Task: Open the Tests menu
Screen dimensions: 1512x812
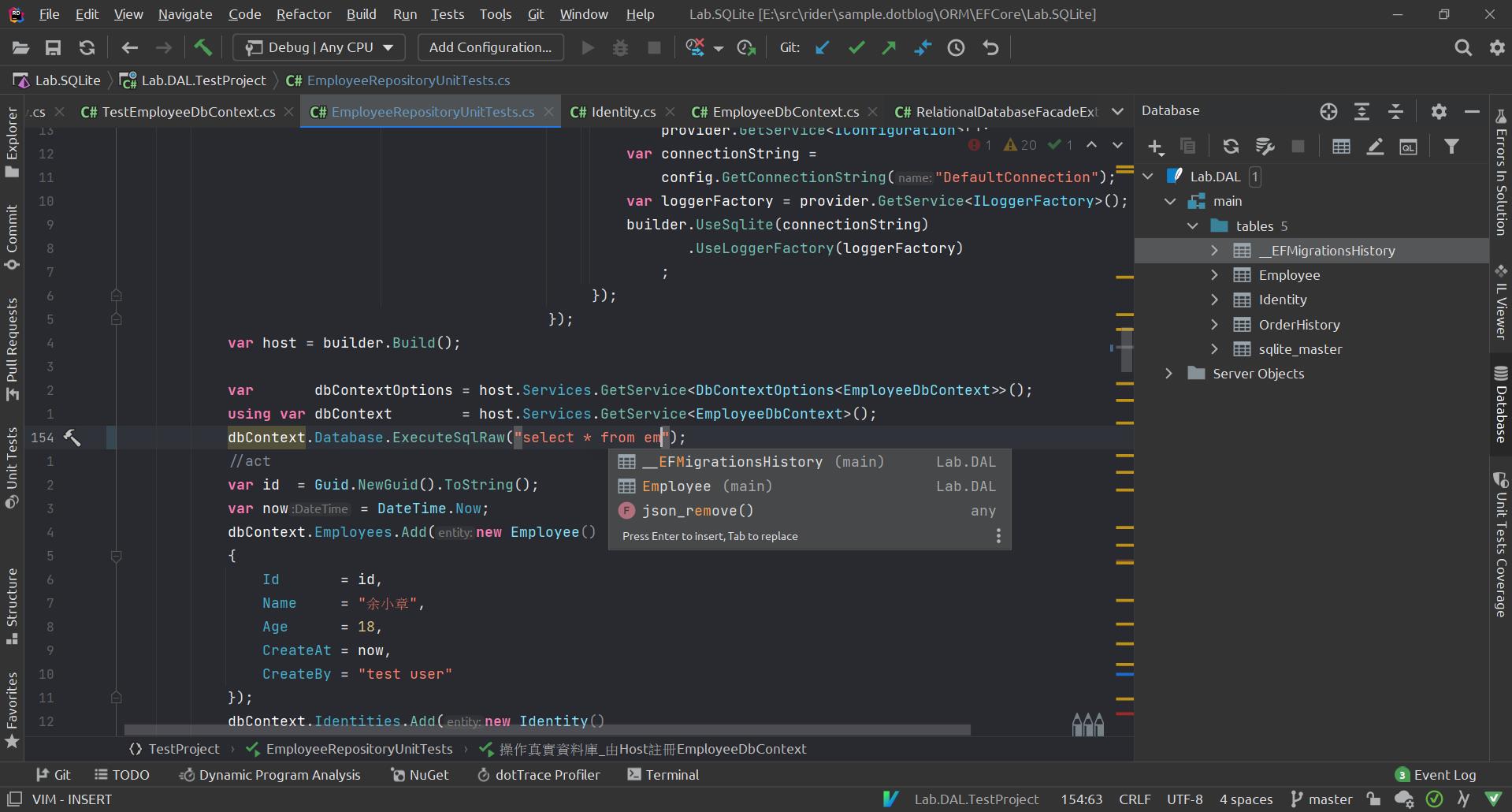Action: pyautogui.click(x=448, y=14)
